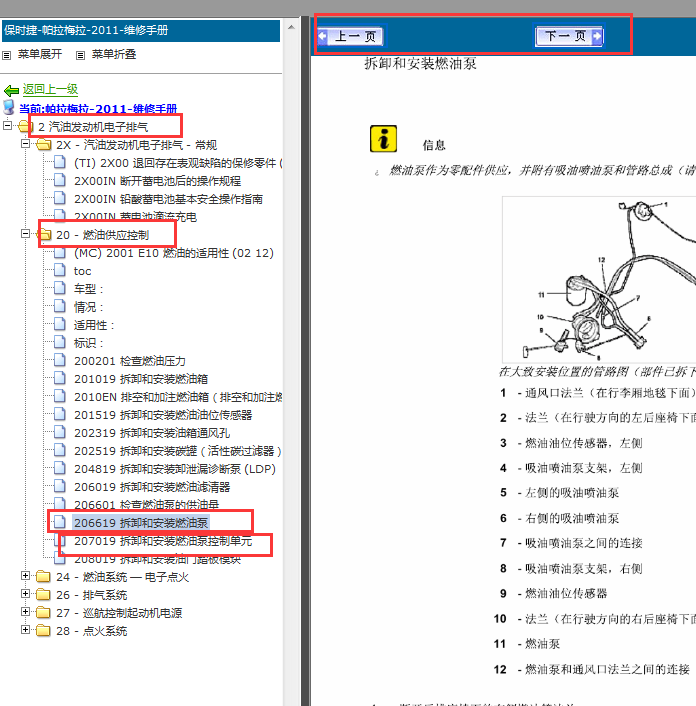The image size is (696, 706).
Task: Click page icon of 201019 拆卸和安装燃油箱
Action: (59, 378)
